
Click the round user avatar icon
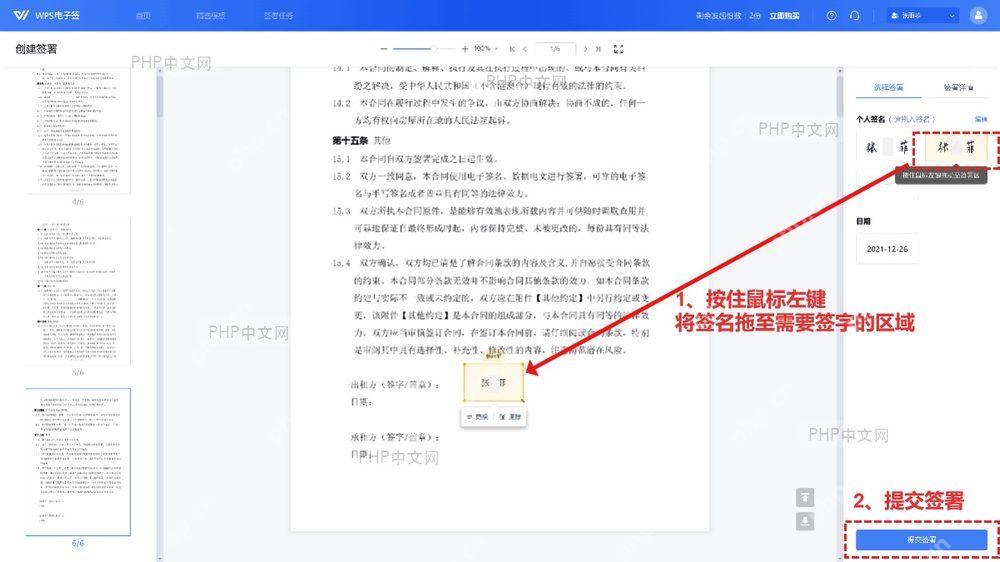[978, 15]
